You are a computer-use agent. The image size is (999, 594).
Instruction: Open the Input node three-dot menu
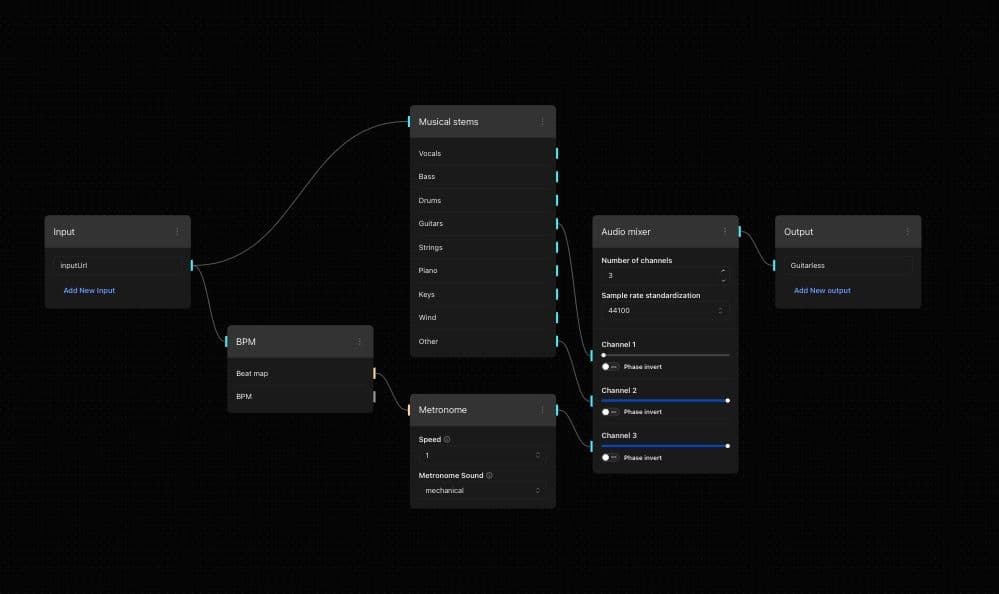coord(177,232)
